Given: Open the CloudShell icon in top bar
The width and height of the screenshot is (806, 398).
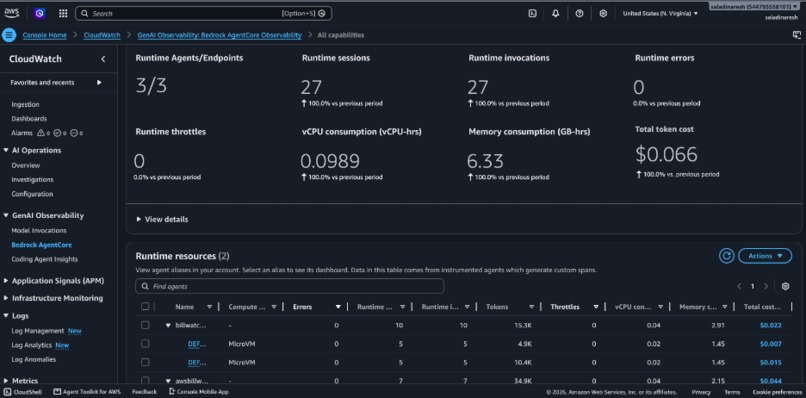Looking at the screenshot, I should [532, 13].
